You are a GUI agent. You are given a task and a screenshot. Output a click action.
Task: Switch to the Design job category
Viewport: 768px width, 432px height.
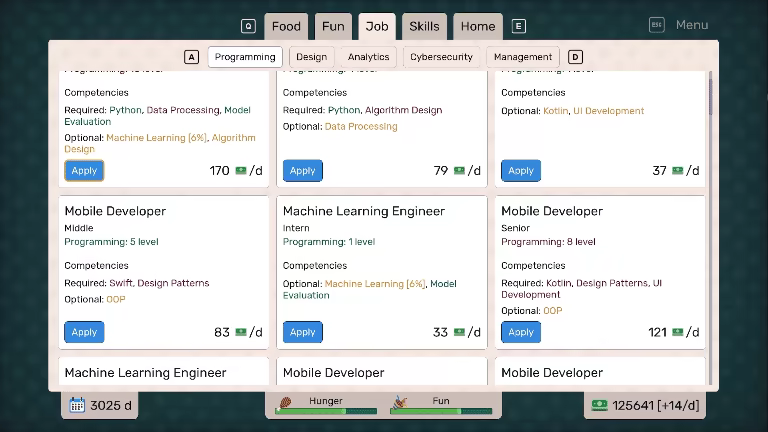pos(312,57)
